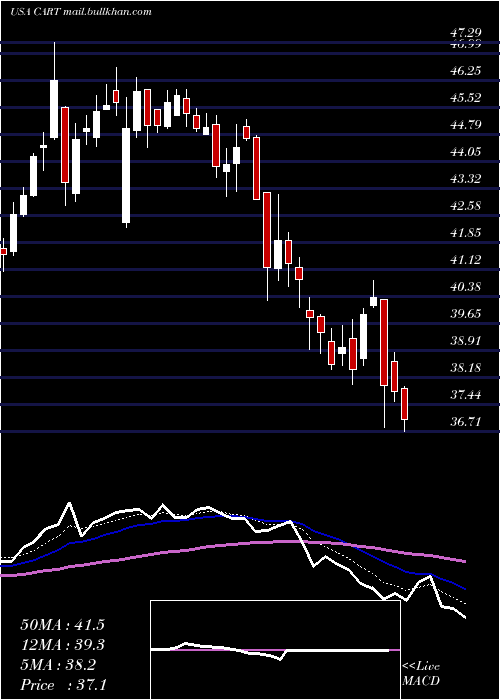Select the 43.32 price axis label

point(465,179)
